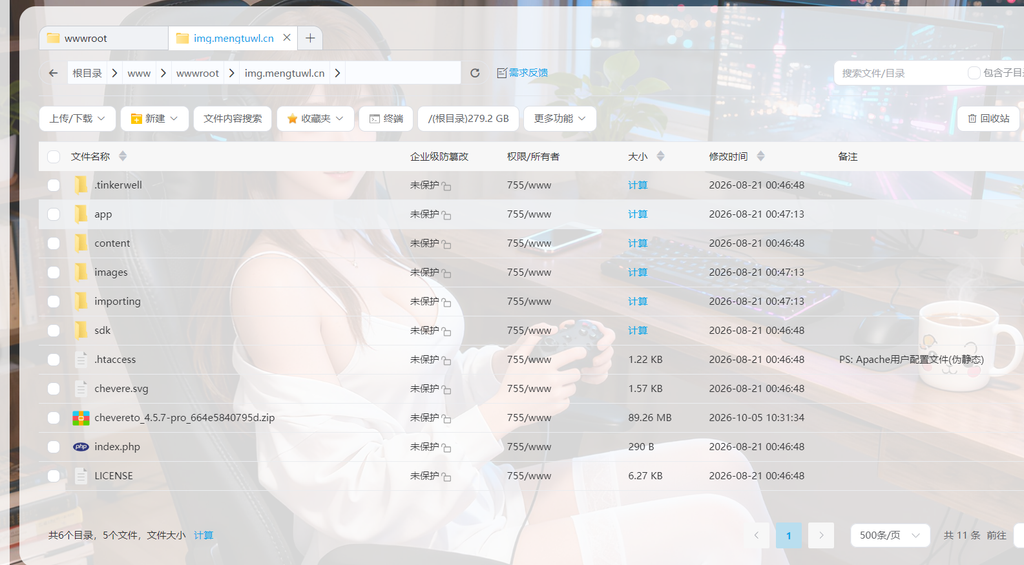
Task: Go to 根目录 breadcrumb
Action: click(x=87, y=73)
